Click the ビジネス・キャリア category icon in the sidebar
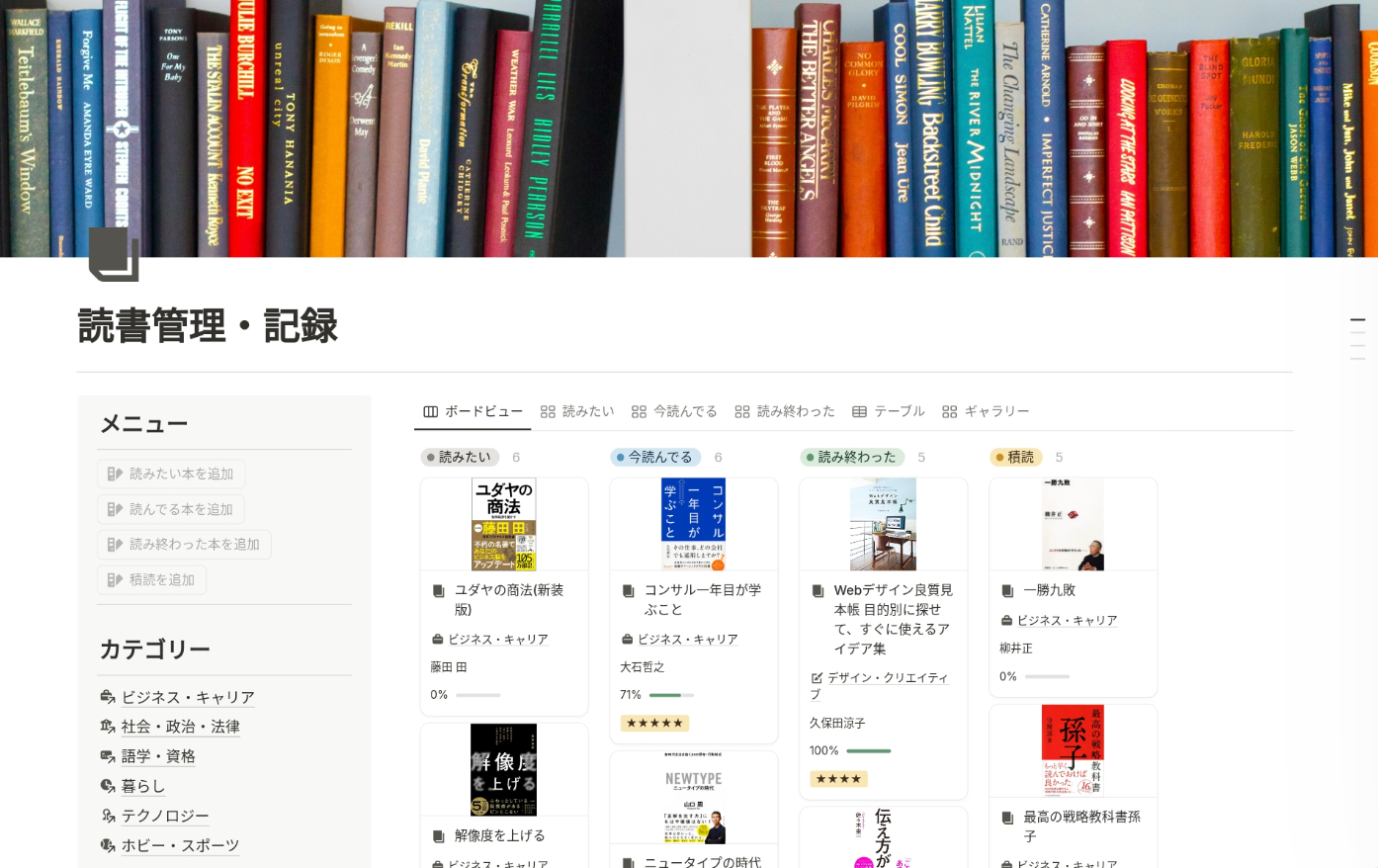Screen dimensions: 1378x868 coord(108,697)
